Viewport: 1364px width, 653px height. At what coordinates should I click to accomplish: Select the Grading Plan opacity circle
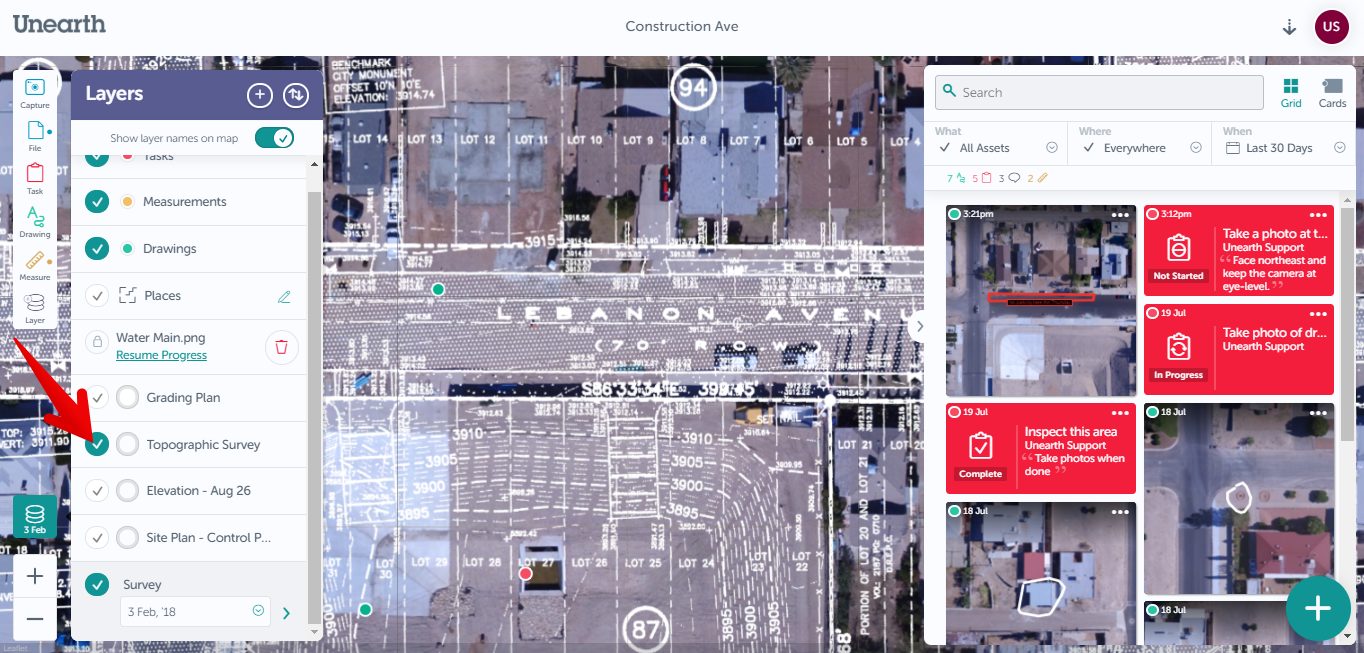pyautogui.click(x=128, y=398)
